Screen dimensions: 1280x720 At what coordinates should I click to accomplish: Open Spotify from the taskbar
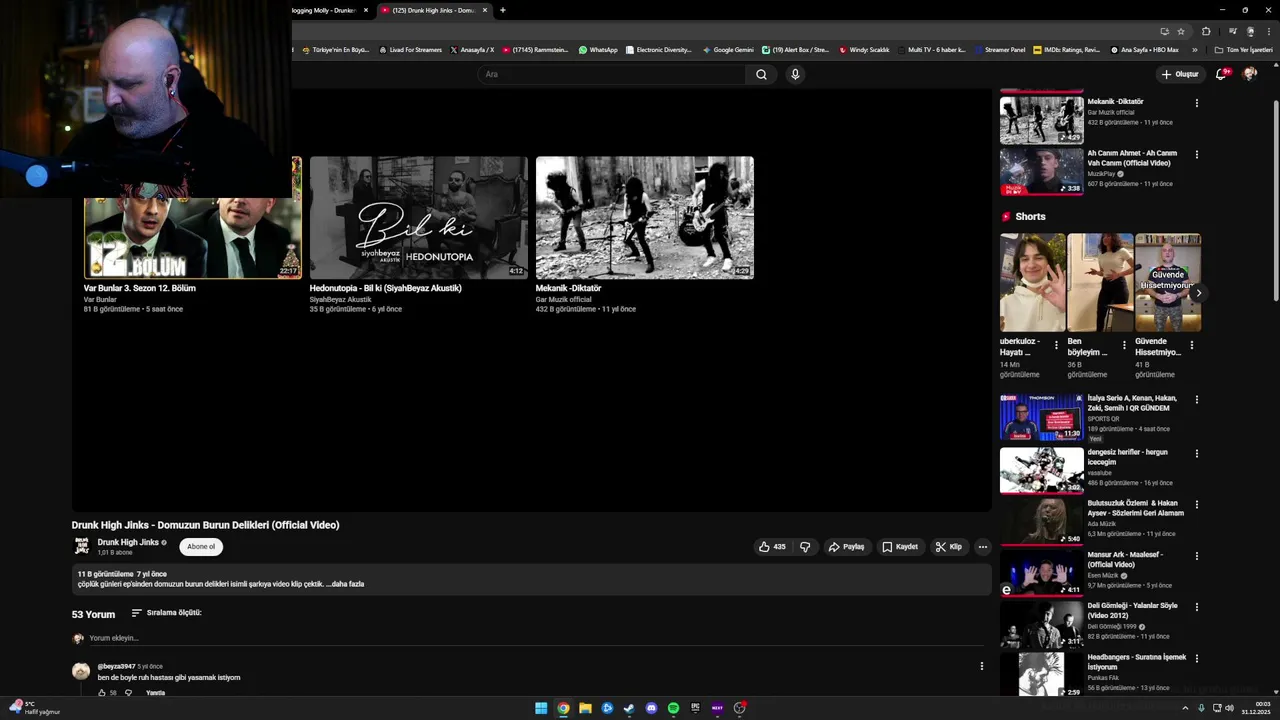pyautogui.click(x=673, y=708)
